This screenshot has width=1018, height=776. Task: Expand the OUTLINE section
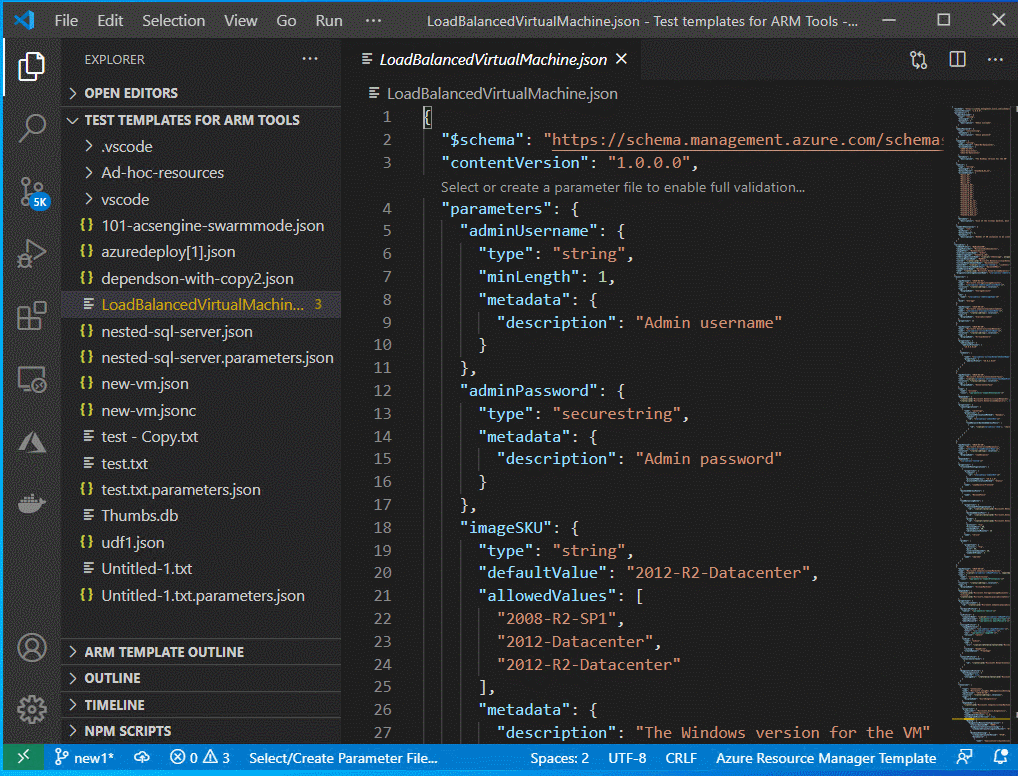(201, 678)
